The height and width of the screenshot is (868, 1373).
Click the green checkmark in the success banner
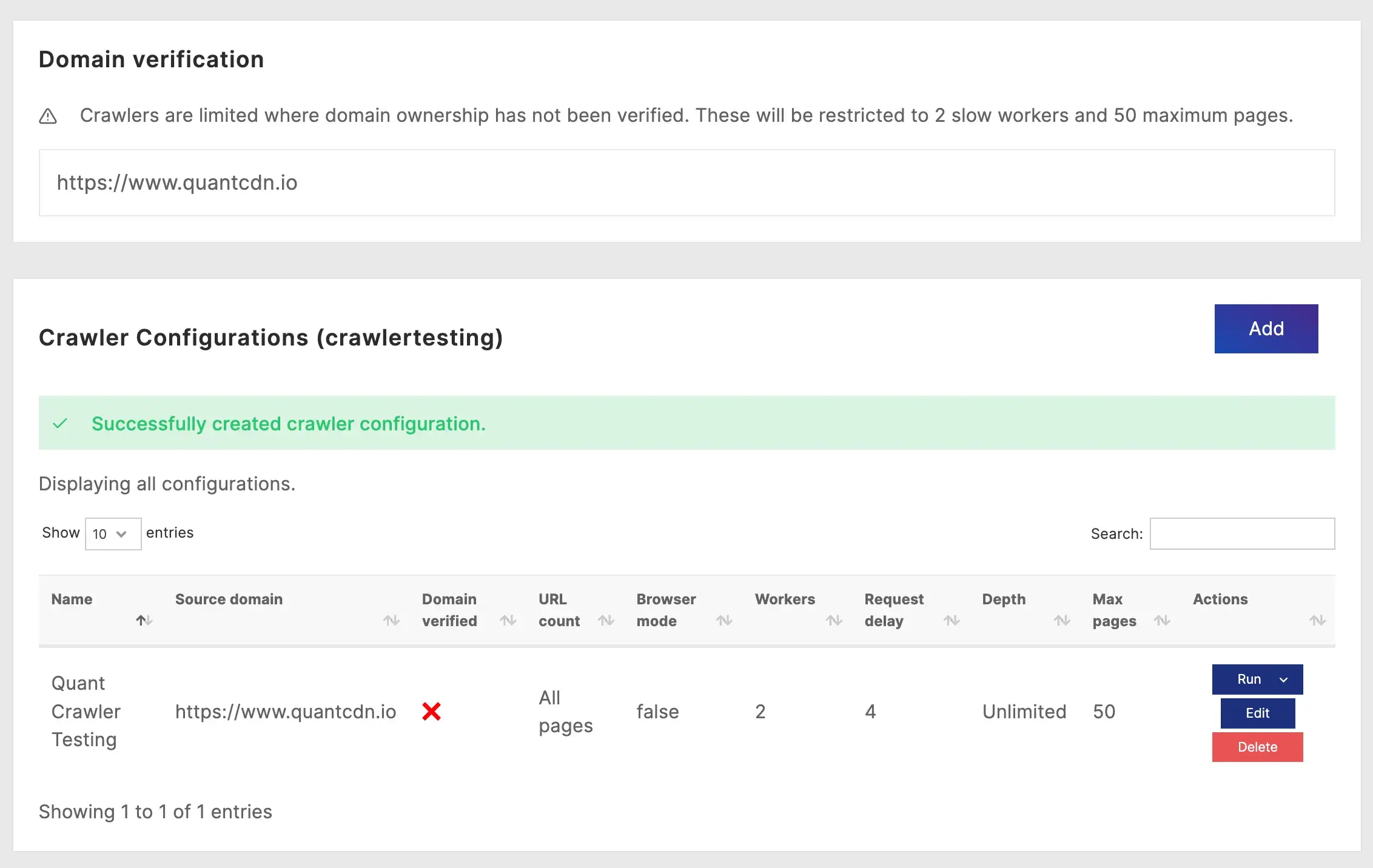click(60, 423)
